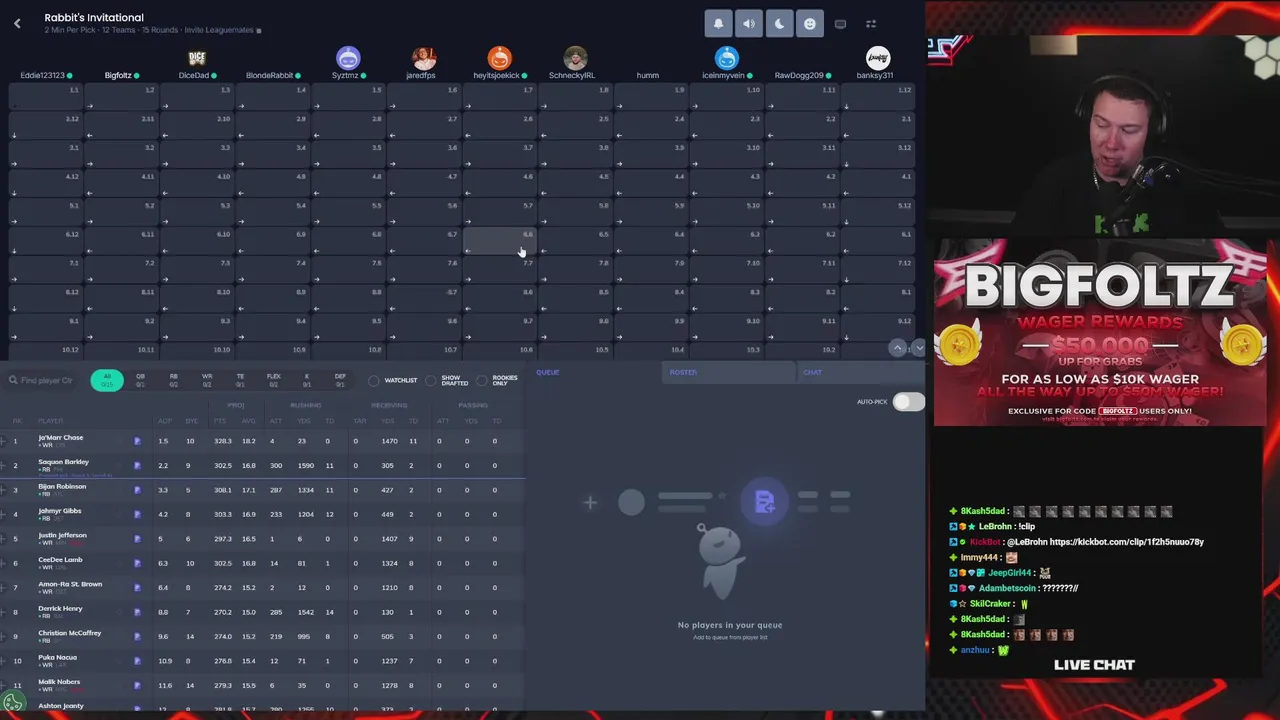Sort player list by ADP column

(x=164, y=421)
